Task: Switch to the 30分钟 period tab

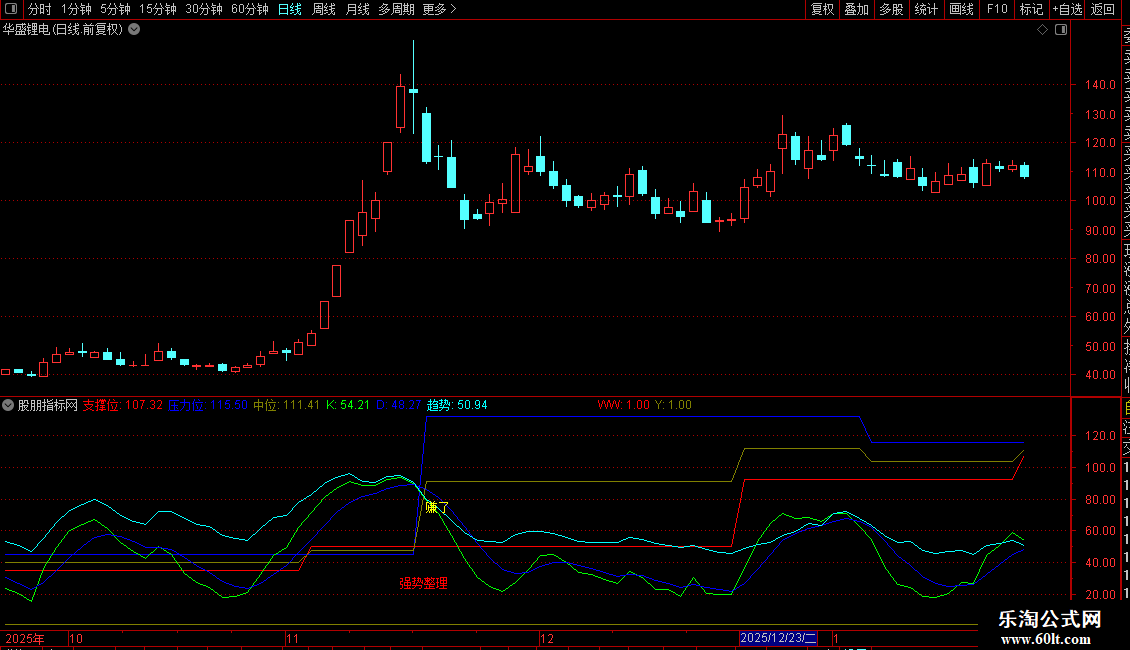Action: tap(204, 9)
